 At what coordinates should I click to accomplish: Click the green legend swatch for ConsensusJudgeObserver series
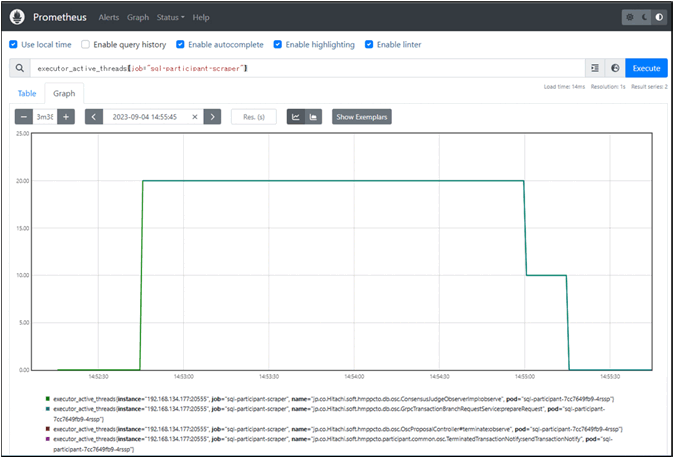(x=46, y=399)
